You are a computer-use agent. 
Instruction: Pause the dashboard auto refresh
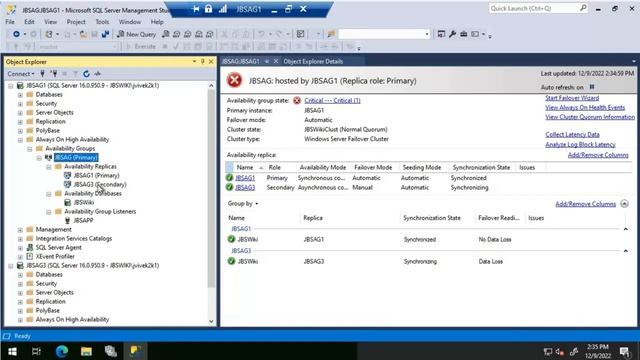pyautogui.click(x=592, y=87)
